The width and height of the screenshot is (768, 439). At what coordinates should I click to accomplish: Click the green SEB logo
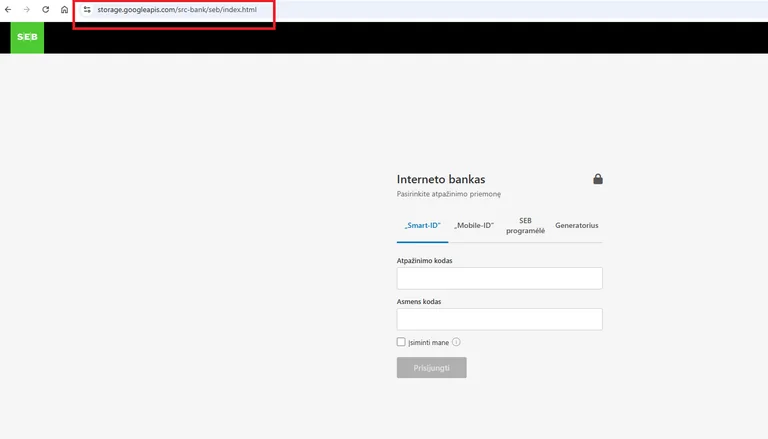click(x=27, y=37)
